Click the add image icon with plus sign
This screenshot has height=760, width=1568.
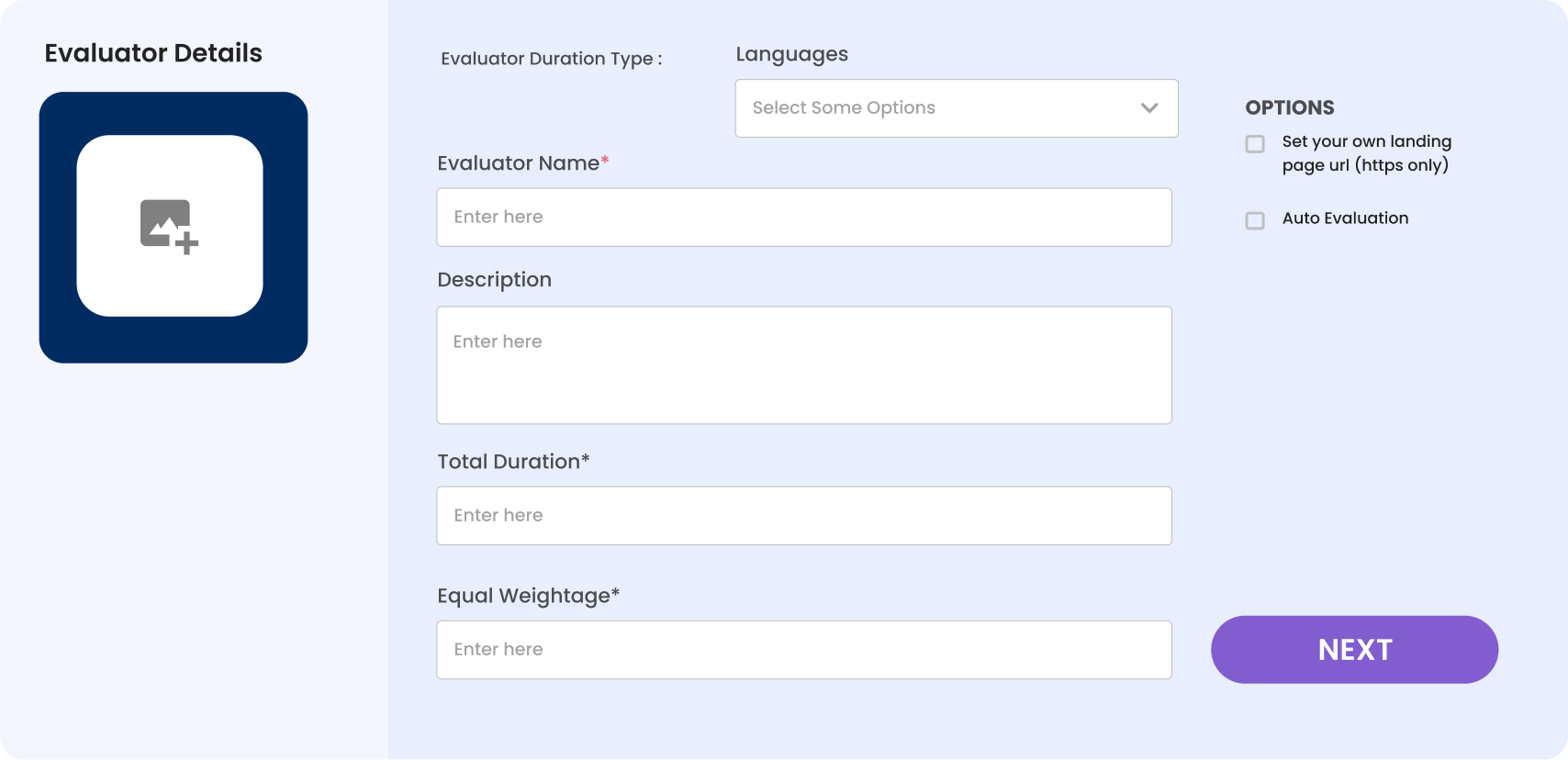[x=169, y=226]
